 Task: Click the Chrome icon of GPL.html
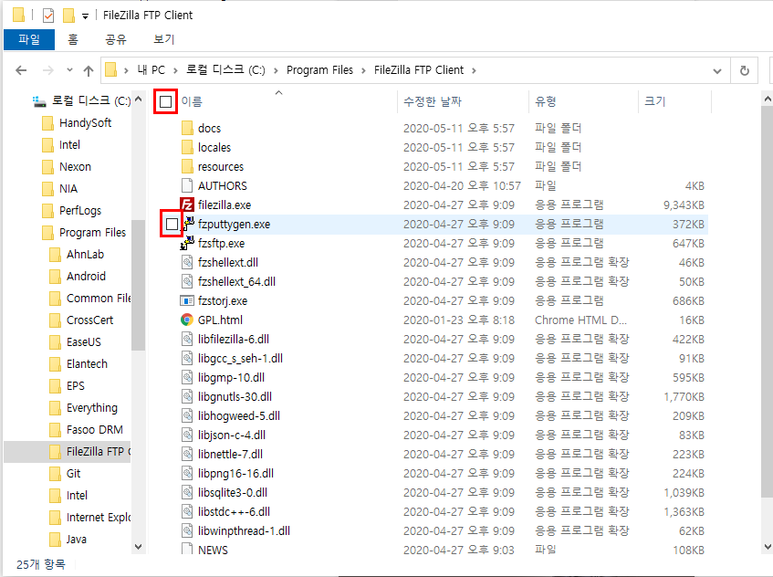[x=187, y=320]
